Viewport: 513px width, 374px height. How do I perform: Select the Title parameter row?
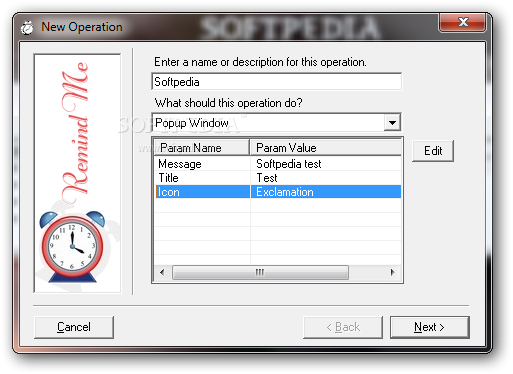[278, 178]
